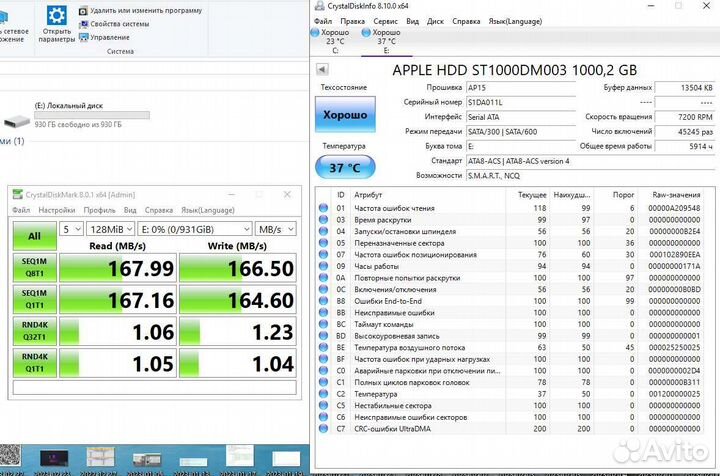Click the status icon for attribute BB
This screenshot has height=476, width=720.
(x=323, y=313)
